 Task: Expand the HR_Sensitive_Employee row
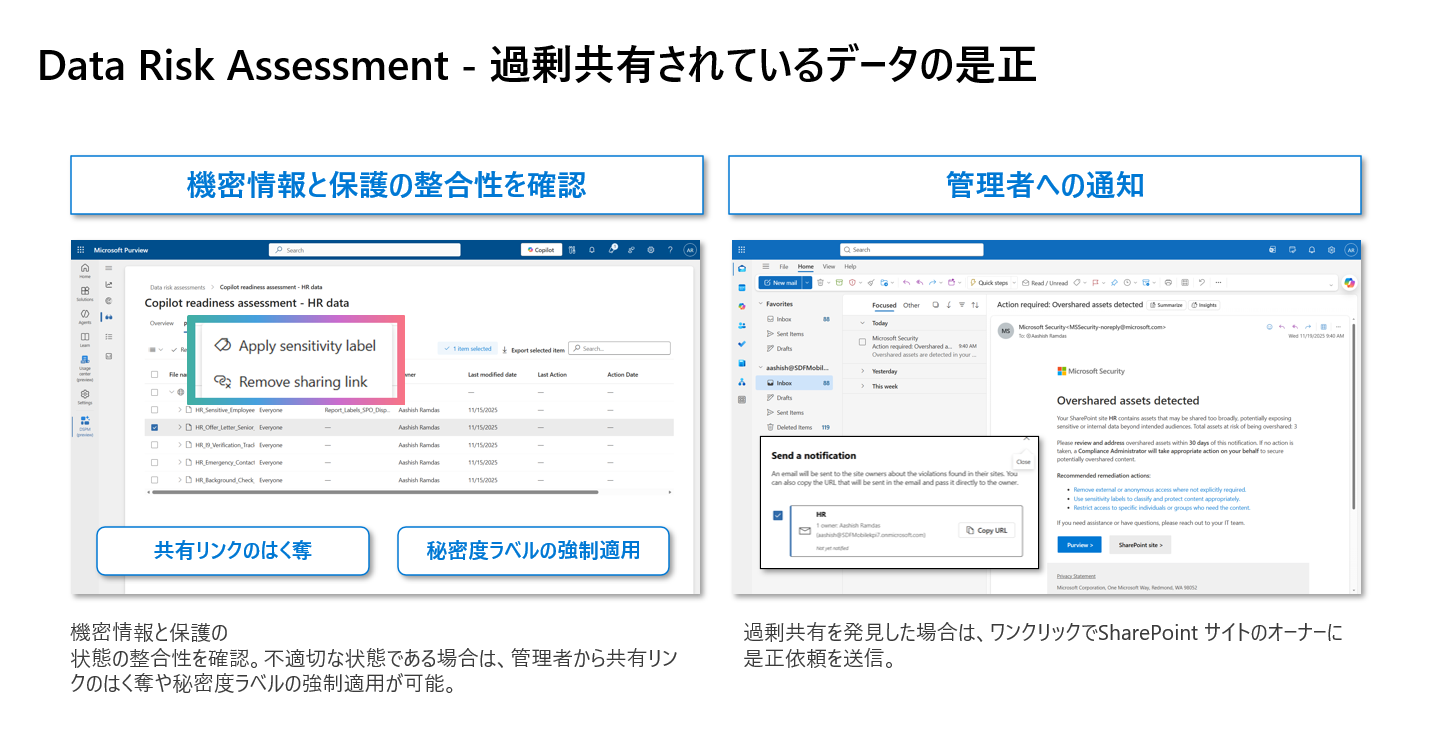pyautogui.click(x=180, y=409)
